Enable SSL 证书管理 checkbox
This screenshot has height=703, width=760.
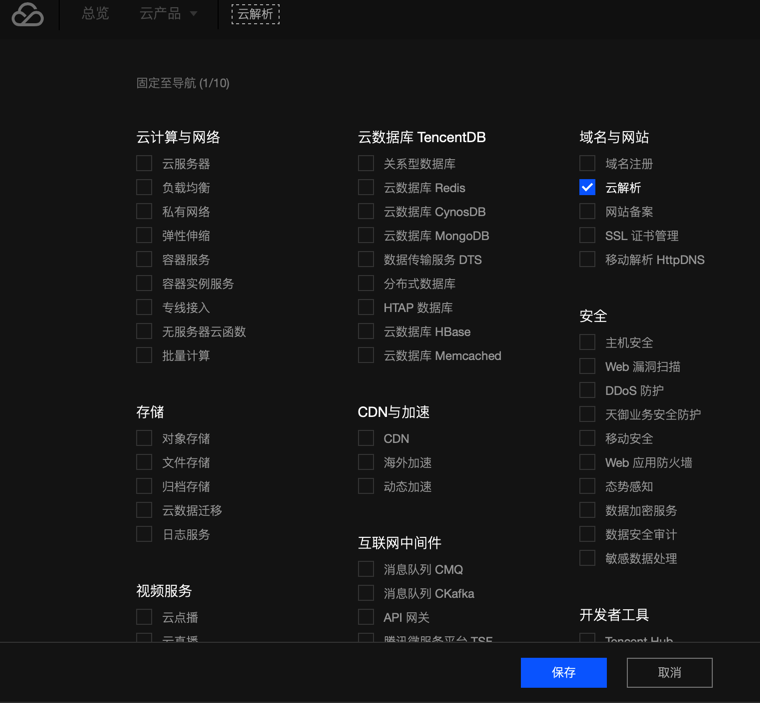pos(587,235)
